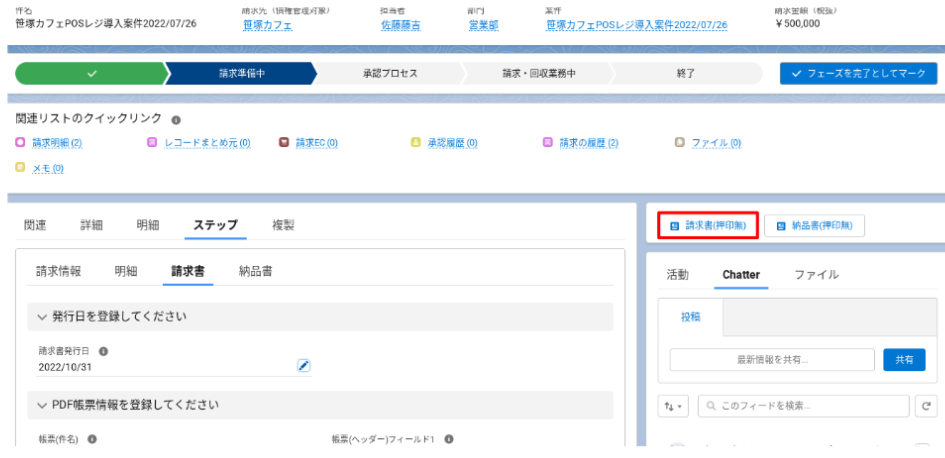The height and width of the screenshot is (458, 945).
Task: Open the 笹塚カフェ account link
Action: pyautogui.click(x=268, y=25)
